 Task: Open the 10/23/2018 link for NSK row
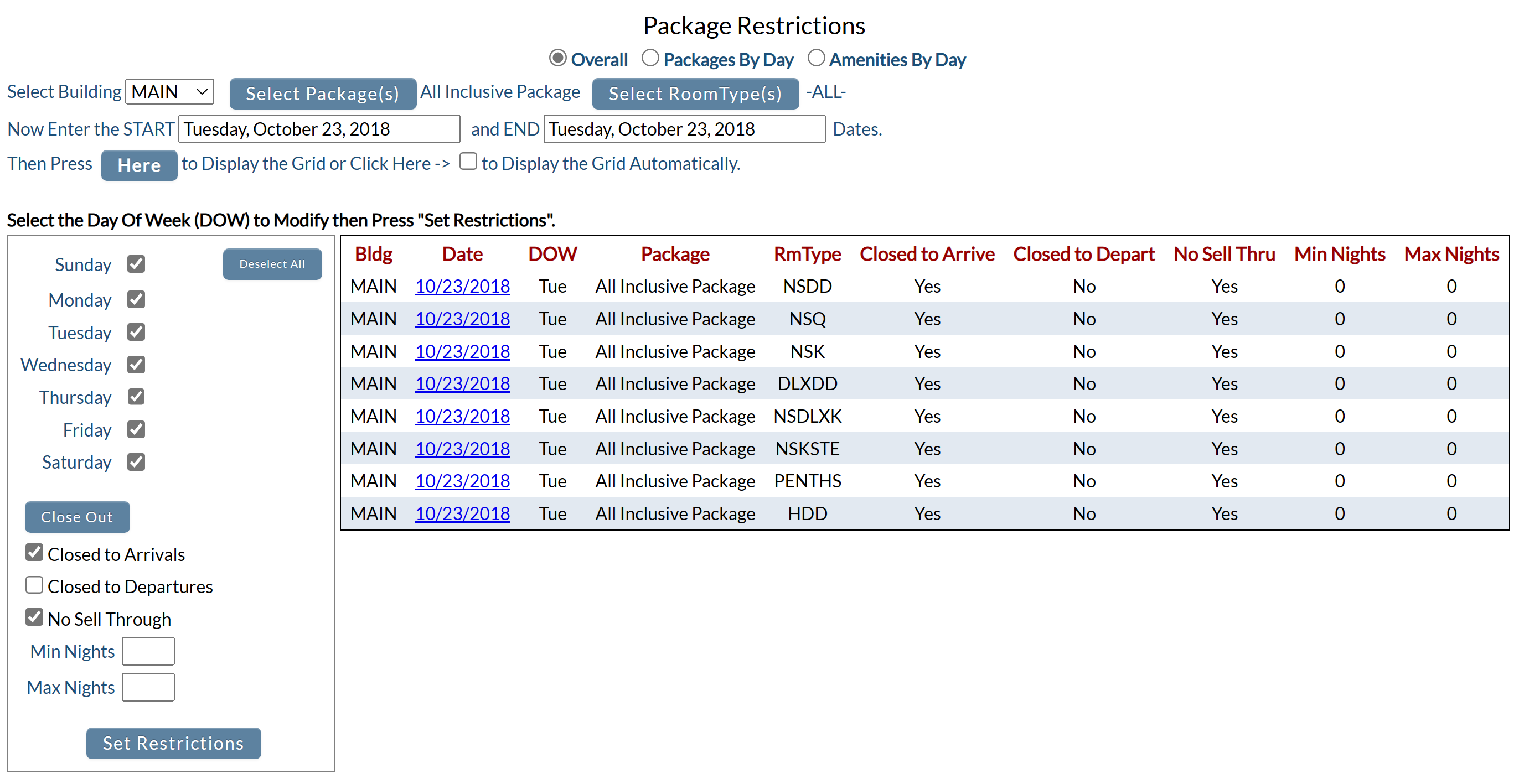tap(462, 351)
